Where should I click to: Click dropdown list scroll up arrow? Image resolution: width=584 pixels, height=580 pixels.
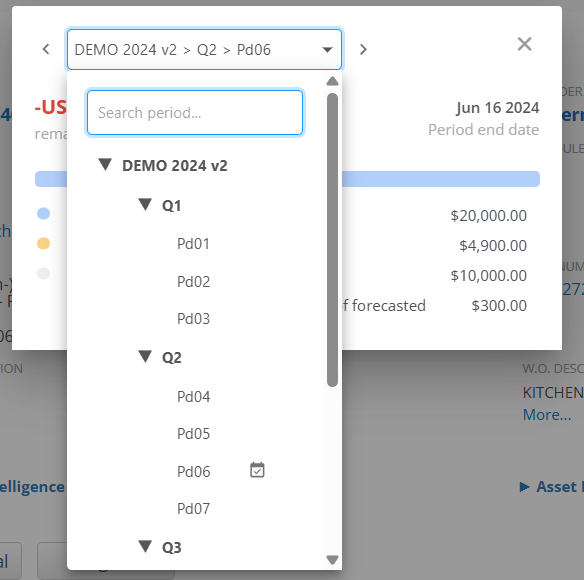pos(332,81)
